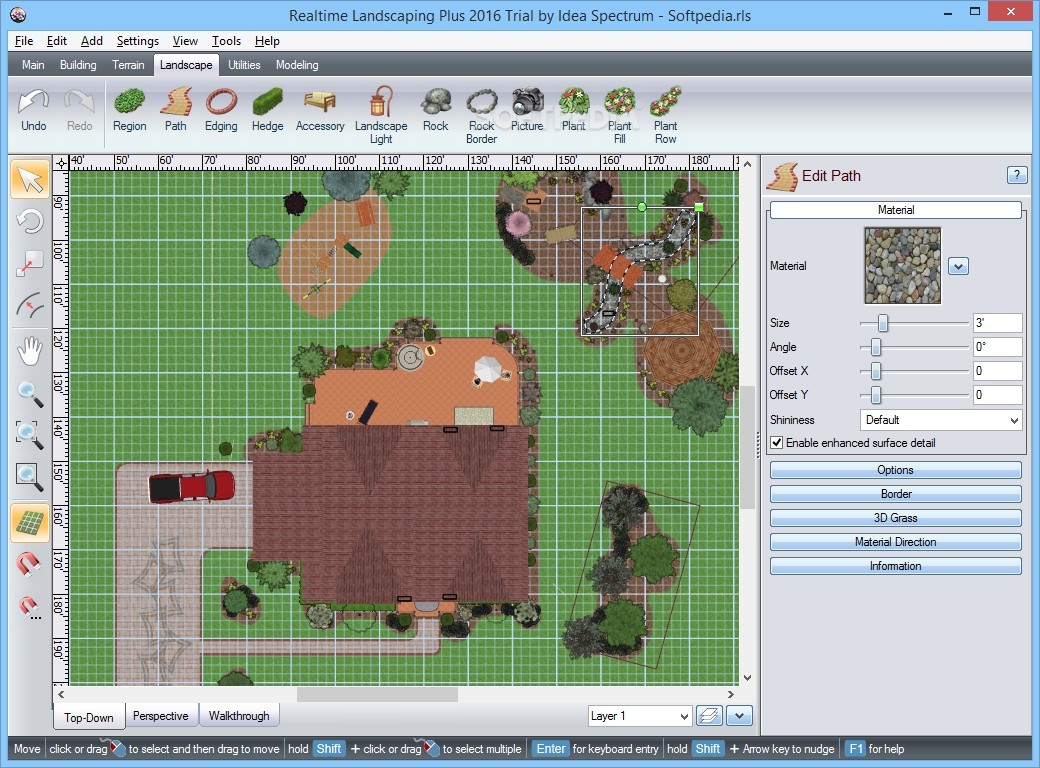Toggle Enable enhanced surface detail checkbox
The image size is (1040, 768).
[x=777, y=442]
